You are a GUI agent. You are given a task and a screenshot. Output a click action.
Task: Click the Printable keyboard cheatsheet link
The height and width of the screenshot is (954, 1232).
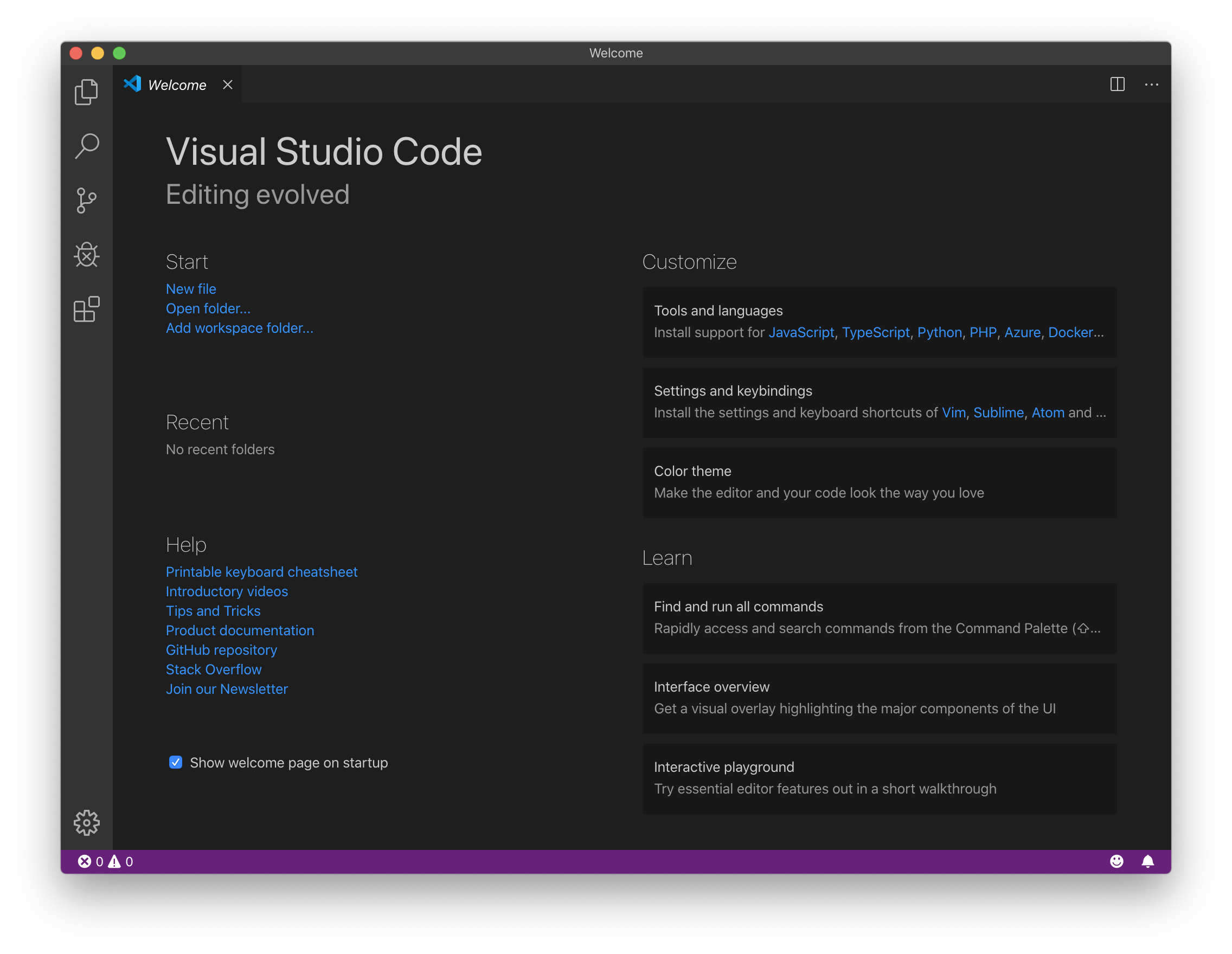point(262,572)
